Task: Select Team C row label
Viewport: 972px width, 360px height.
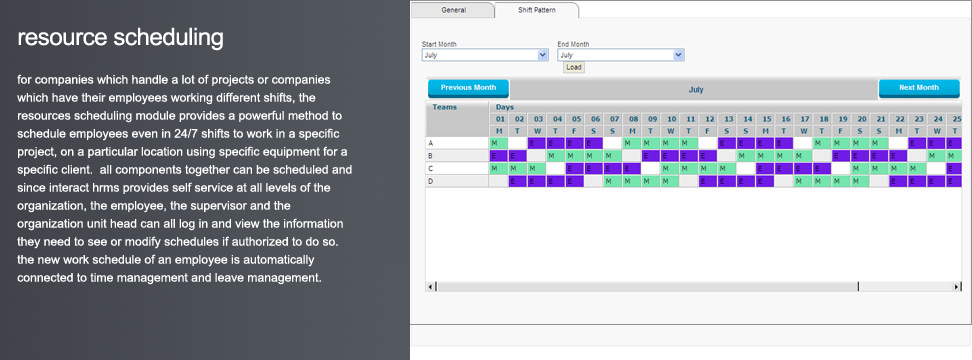Action: tap(457, 169)
